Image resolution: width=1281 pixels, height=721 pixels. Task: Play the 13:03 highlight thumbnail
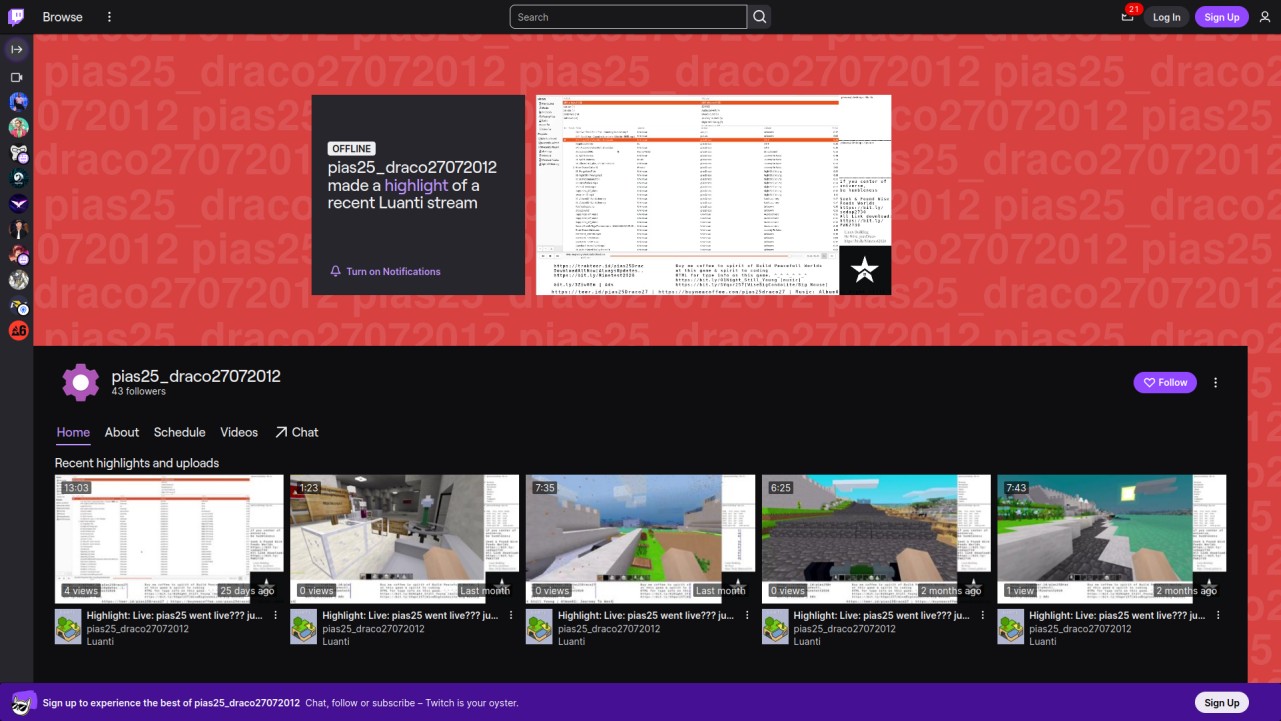pyautogui.click(x=169, y=539)
